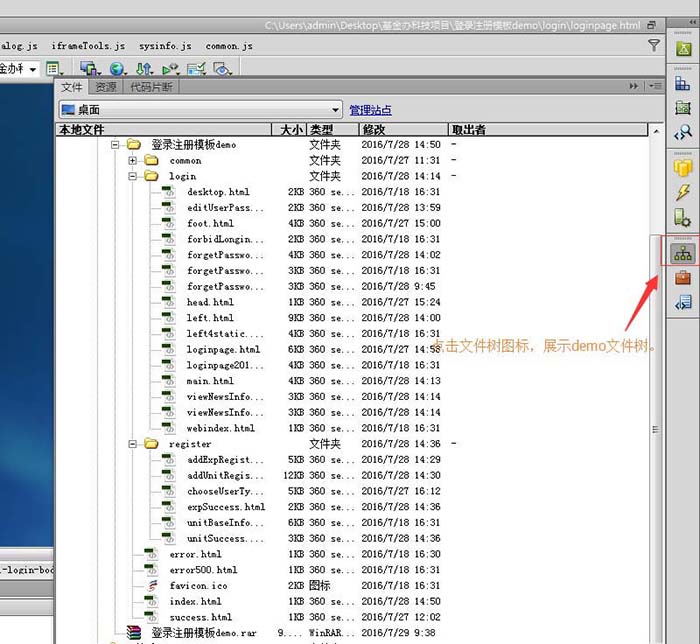Expand the common folder
Image resolution: width=700 pixels, height=644 pixels.
(x=133, y=160)
